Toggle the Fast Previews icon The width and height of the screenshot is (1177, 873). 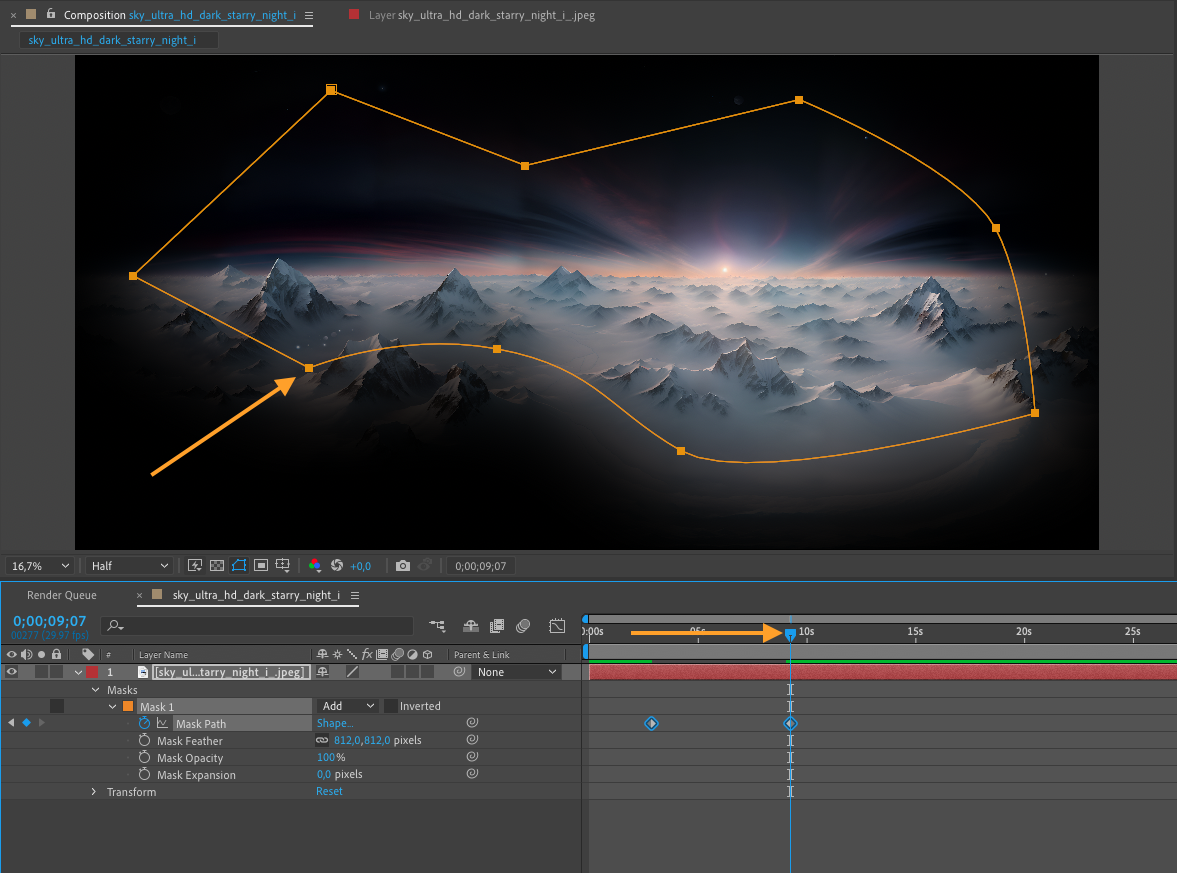point(195,566)
